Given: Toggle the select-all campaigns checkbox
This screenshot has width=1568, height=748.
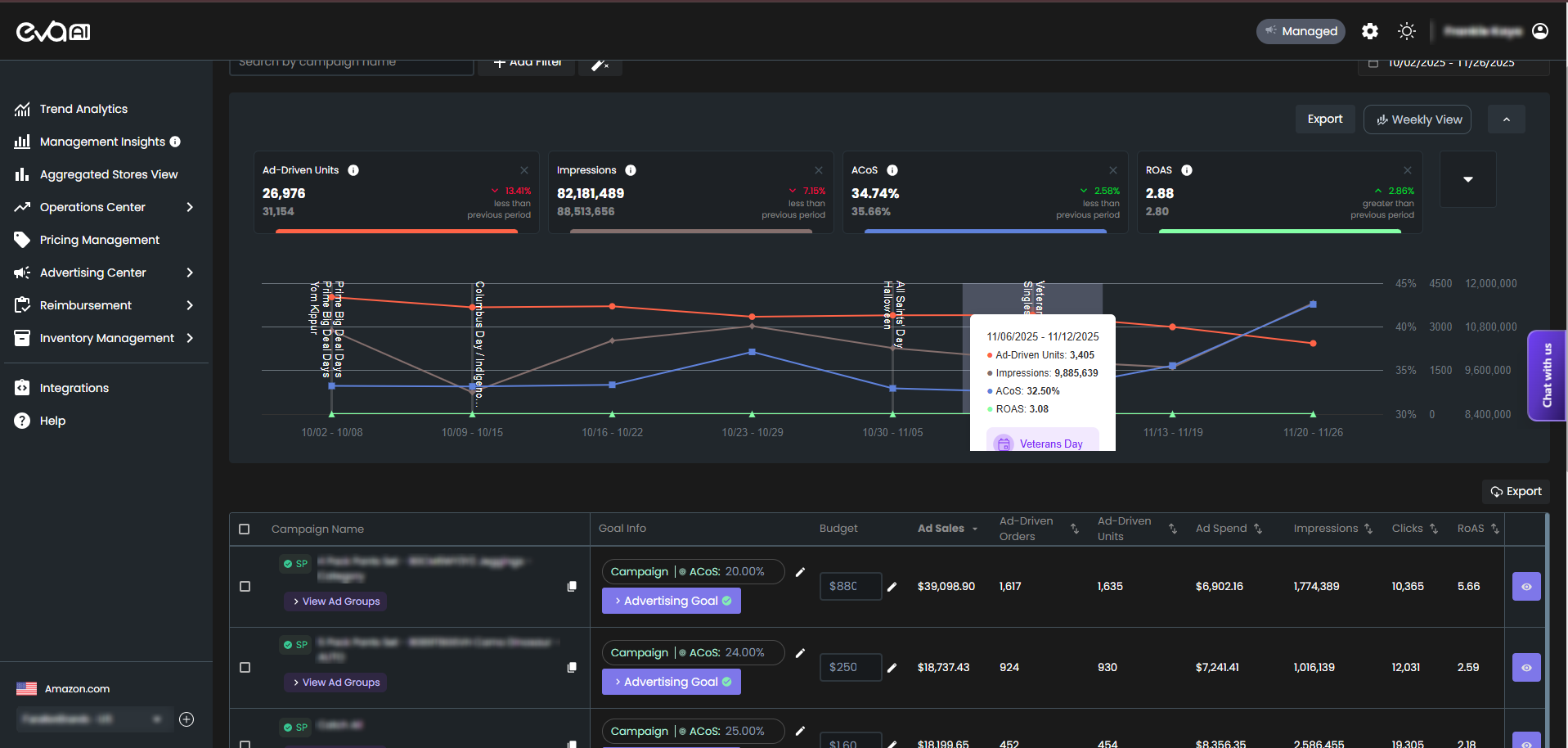Looking at the screenshot, I should click(244, 529).
